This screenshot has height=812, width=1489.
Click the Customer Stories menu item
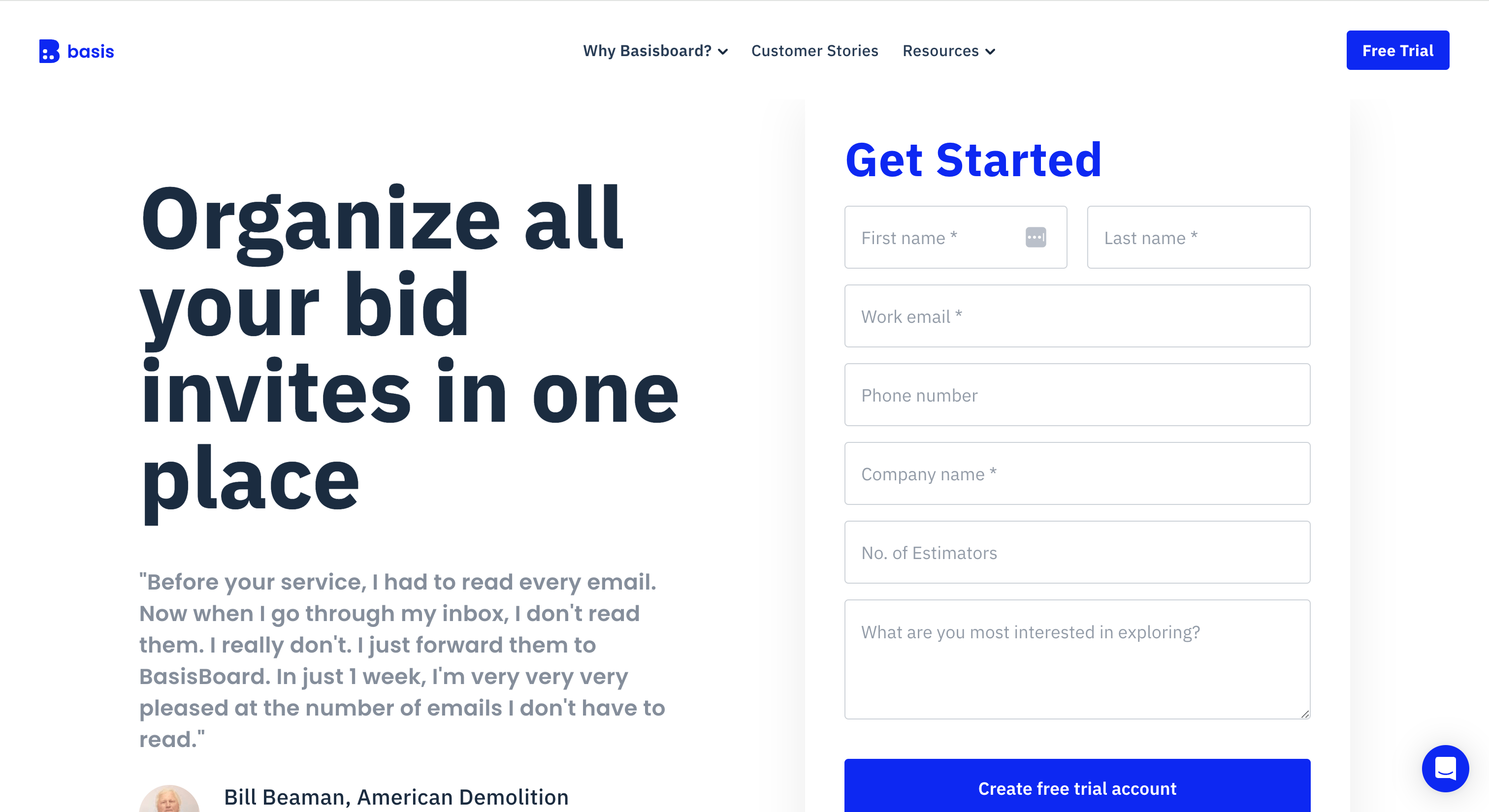pos(814,51)
